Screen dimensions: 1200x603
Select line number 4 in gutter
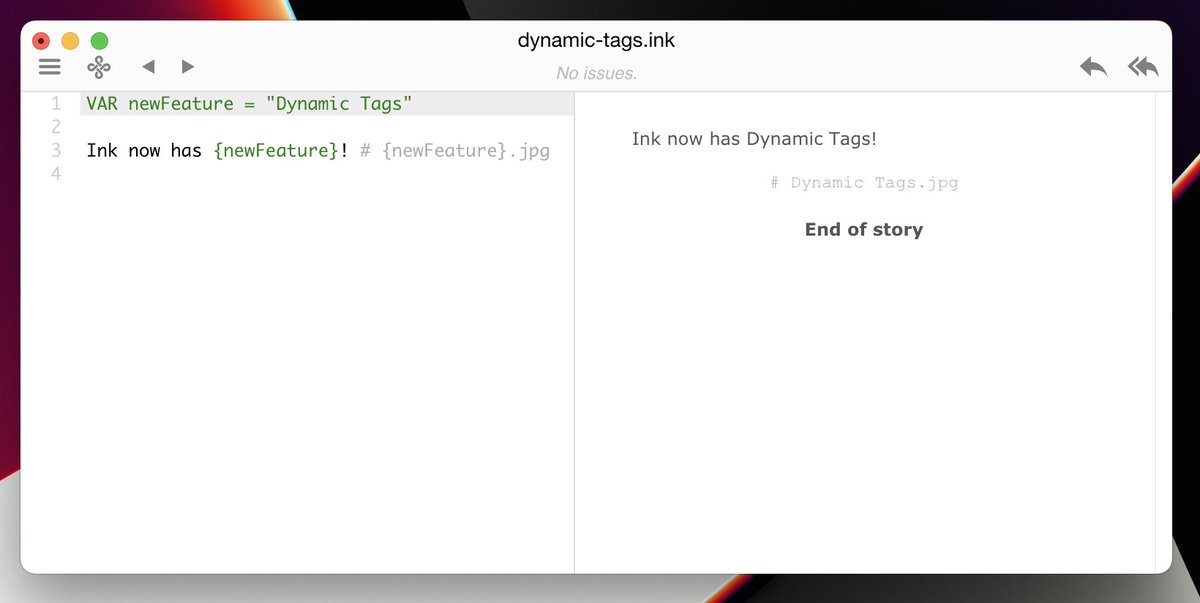pyautogui.click(x=56, y=174)
